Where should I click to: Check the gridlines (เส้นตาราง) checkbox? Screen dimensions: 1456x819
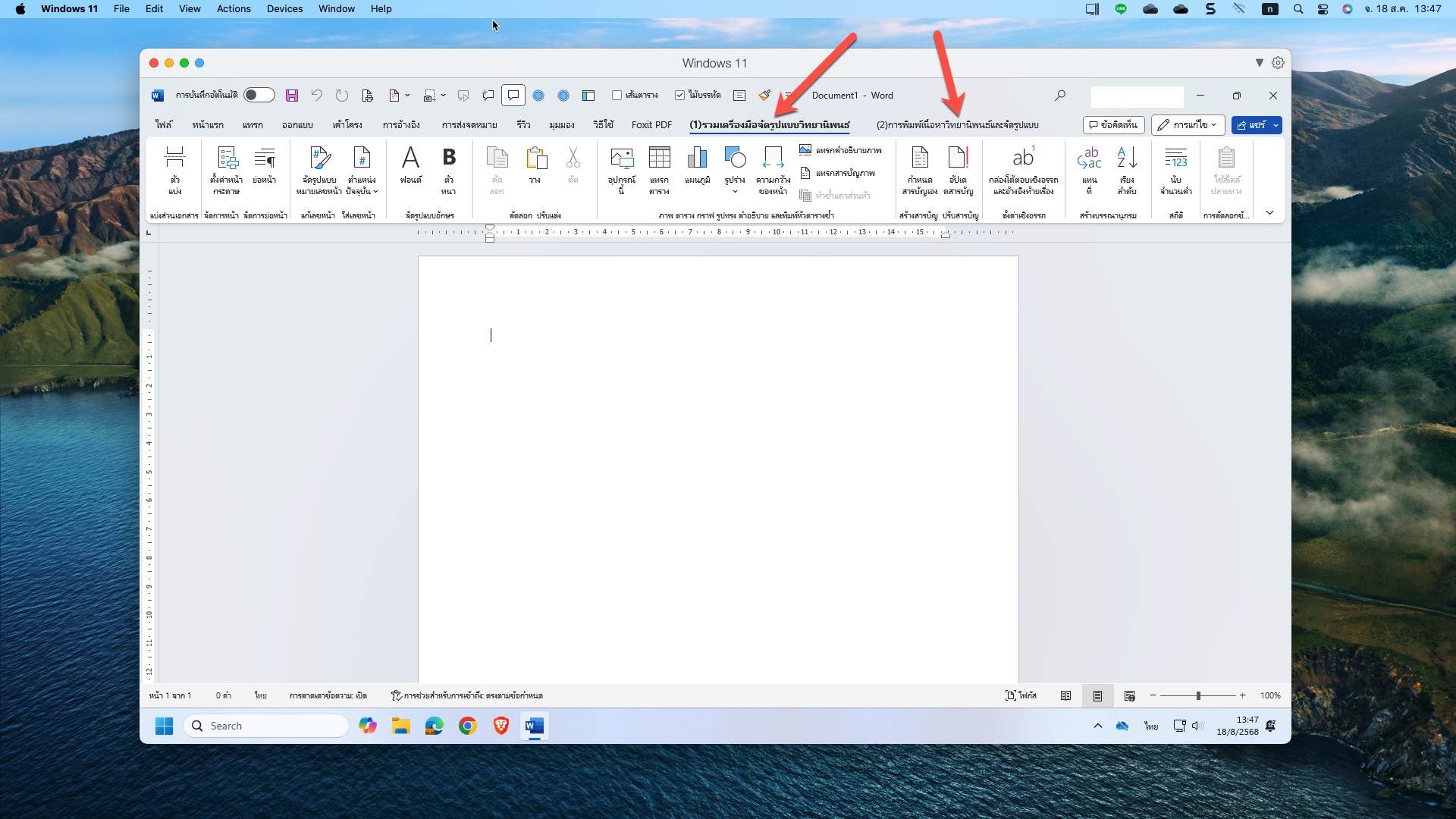[x=617, y=96]
